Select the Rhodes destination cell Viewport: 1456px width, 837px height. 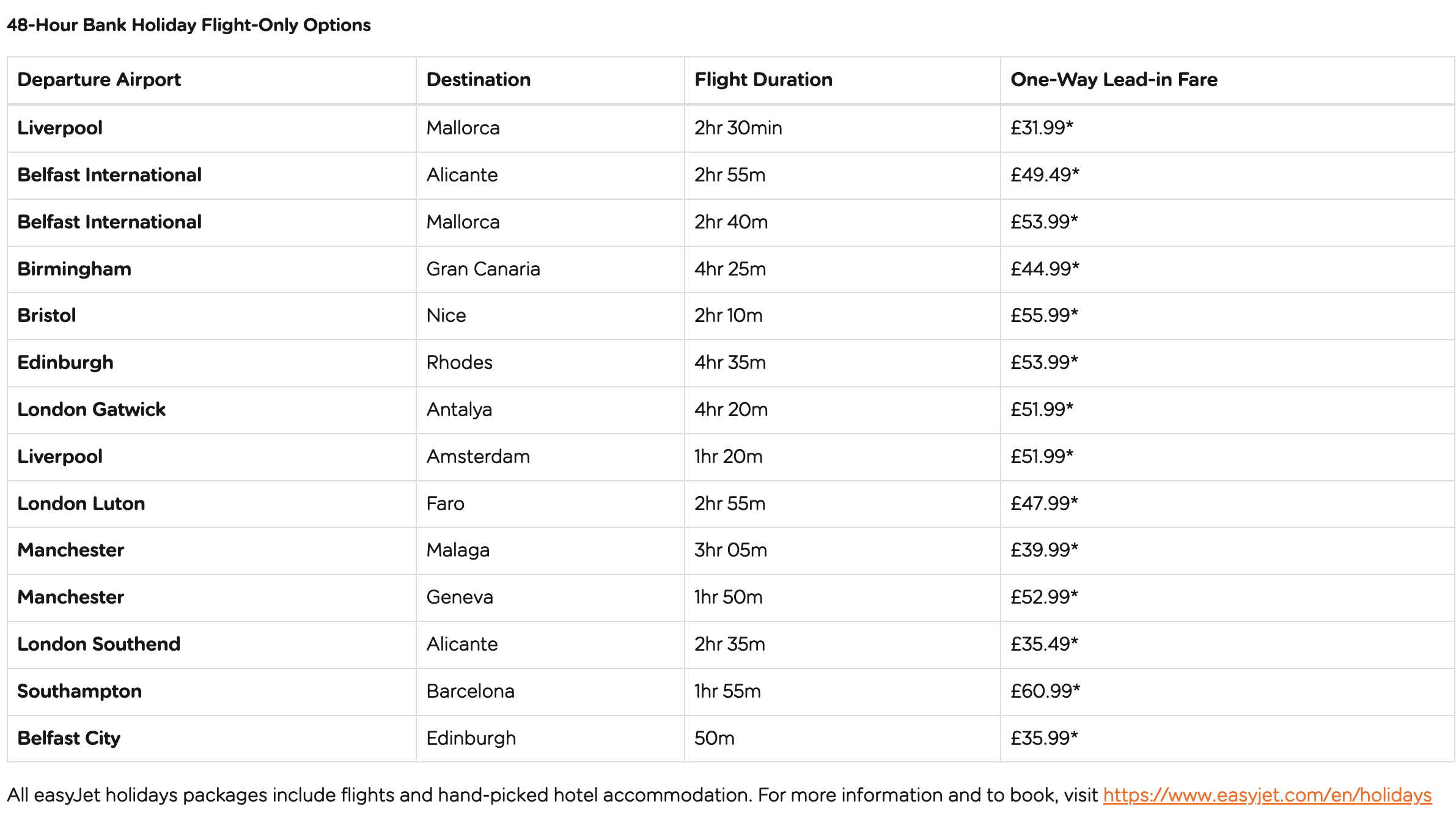pos(550,362)
